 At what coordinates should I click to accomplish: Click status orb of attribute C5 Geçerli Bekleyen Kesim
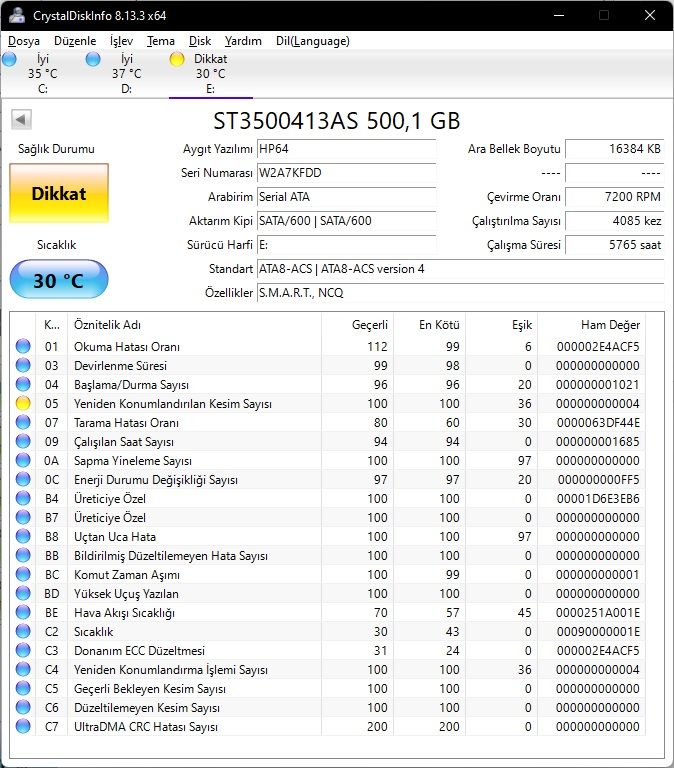[x=23, y=689]
